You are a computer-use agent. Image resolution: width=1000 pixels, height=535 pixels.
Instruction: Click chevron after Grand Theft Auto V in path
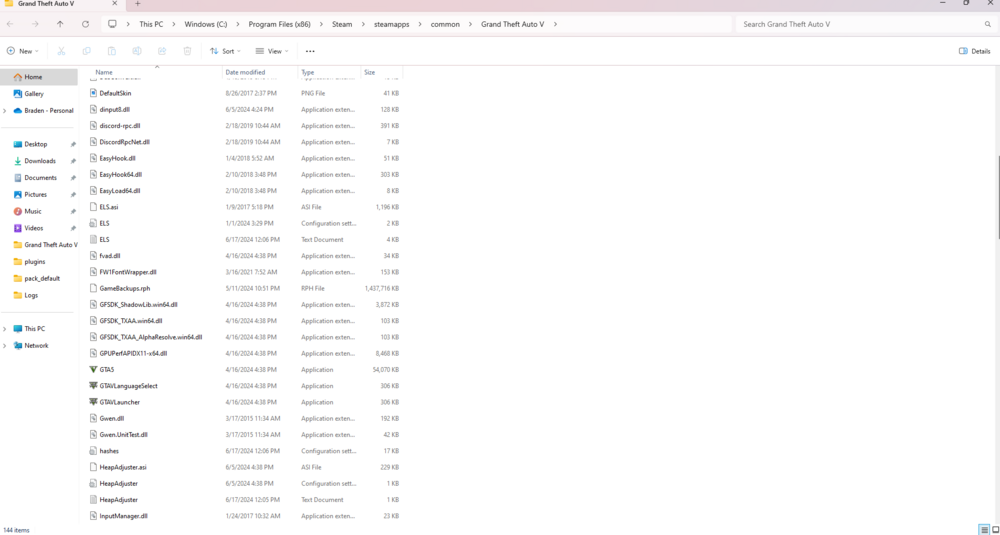pos(555,24)
